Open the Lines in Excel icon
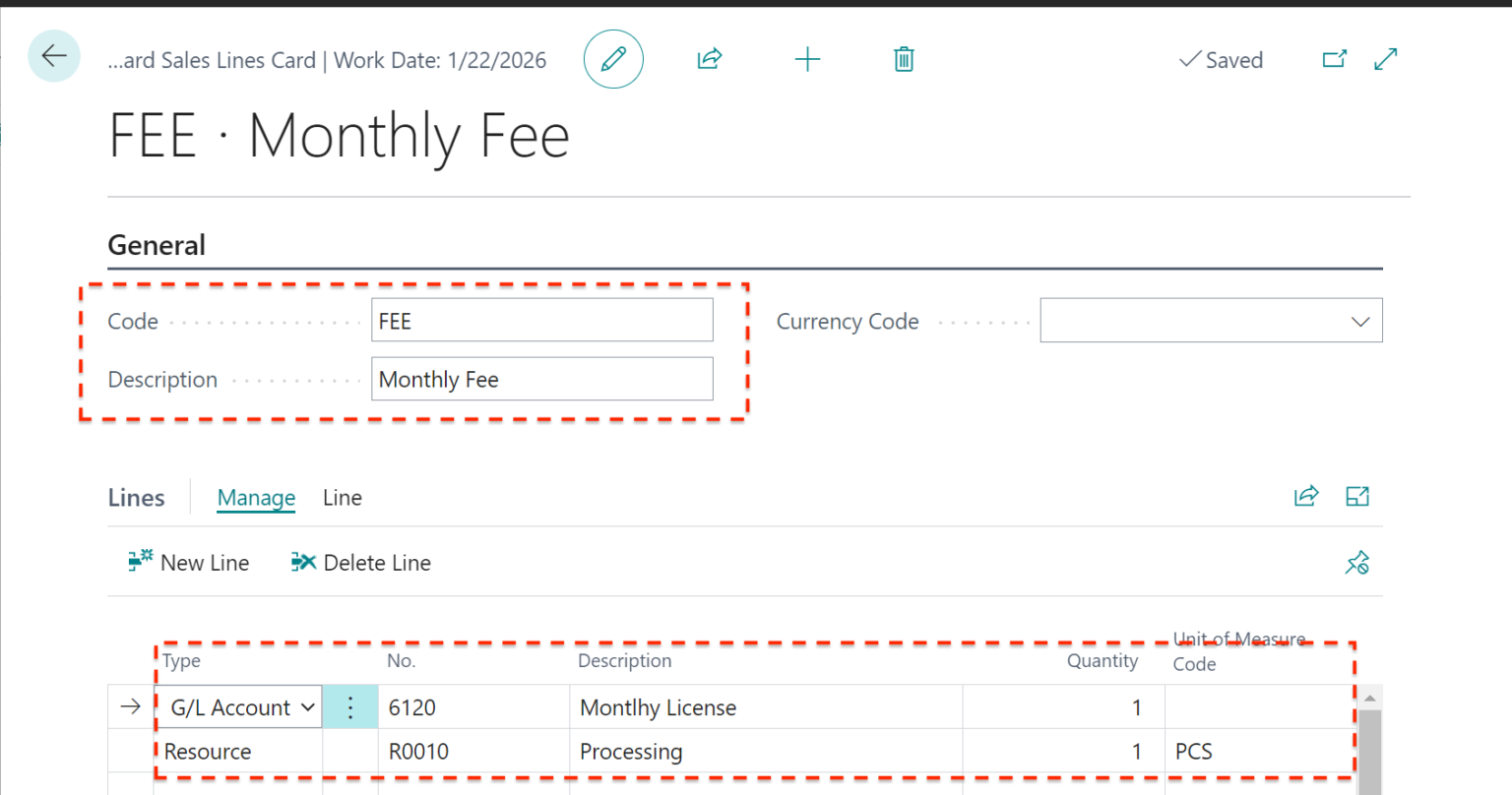 [x=1357, y=496]
